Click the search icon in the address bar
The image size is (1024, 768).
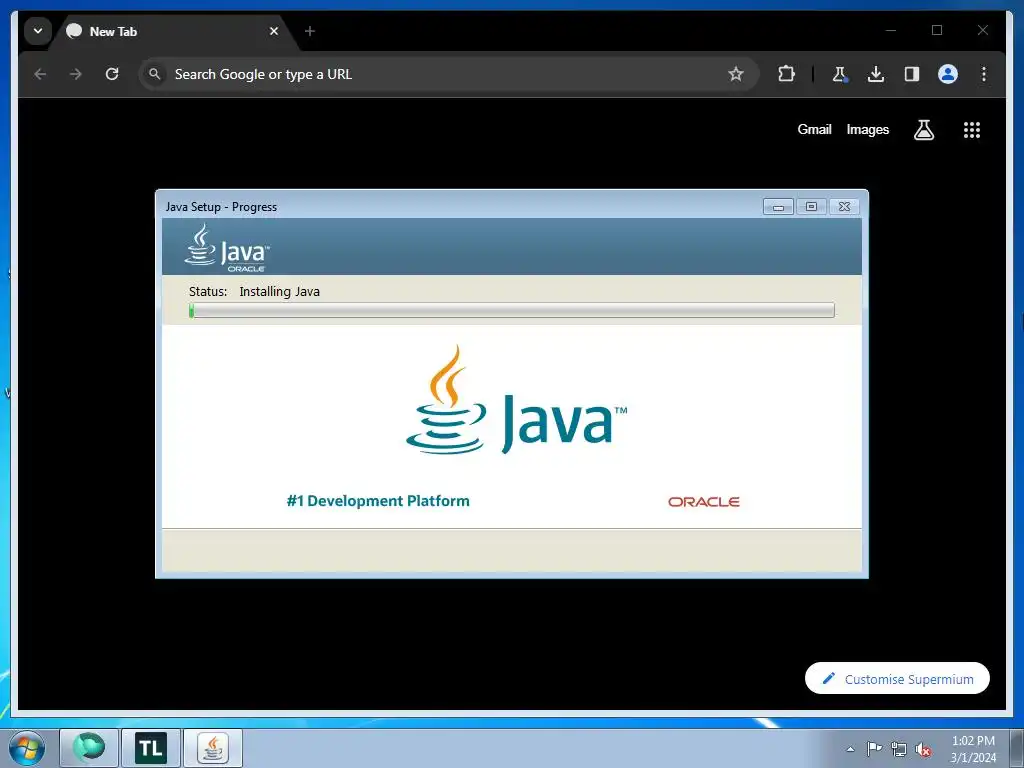[x=155, y=74]
